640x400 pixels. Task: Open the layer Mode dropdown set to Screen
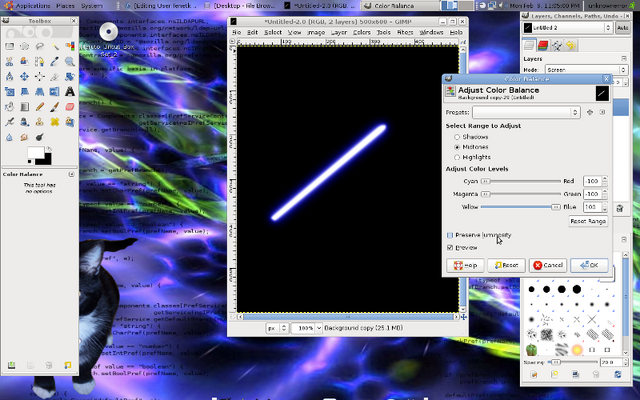coord(586,70)
